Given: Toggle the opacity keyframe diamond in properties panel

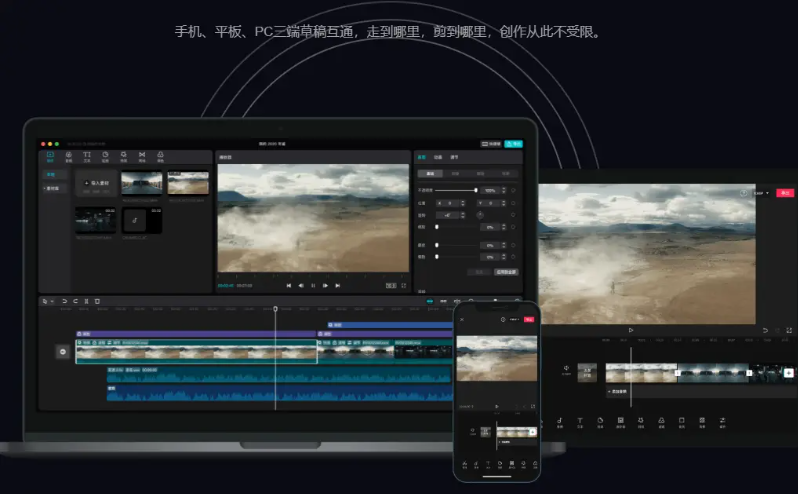Looking at the screenshot, I should (x=514, y=189).
